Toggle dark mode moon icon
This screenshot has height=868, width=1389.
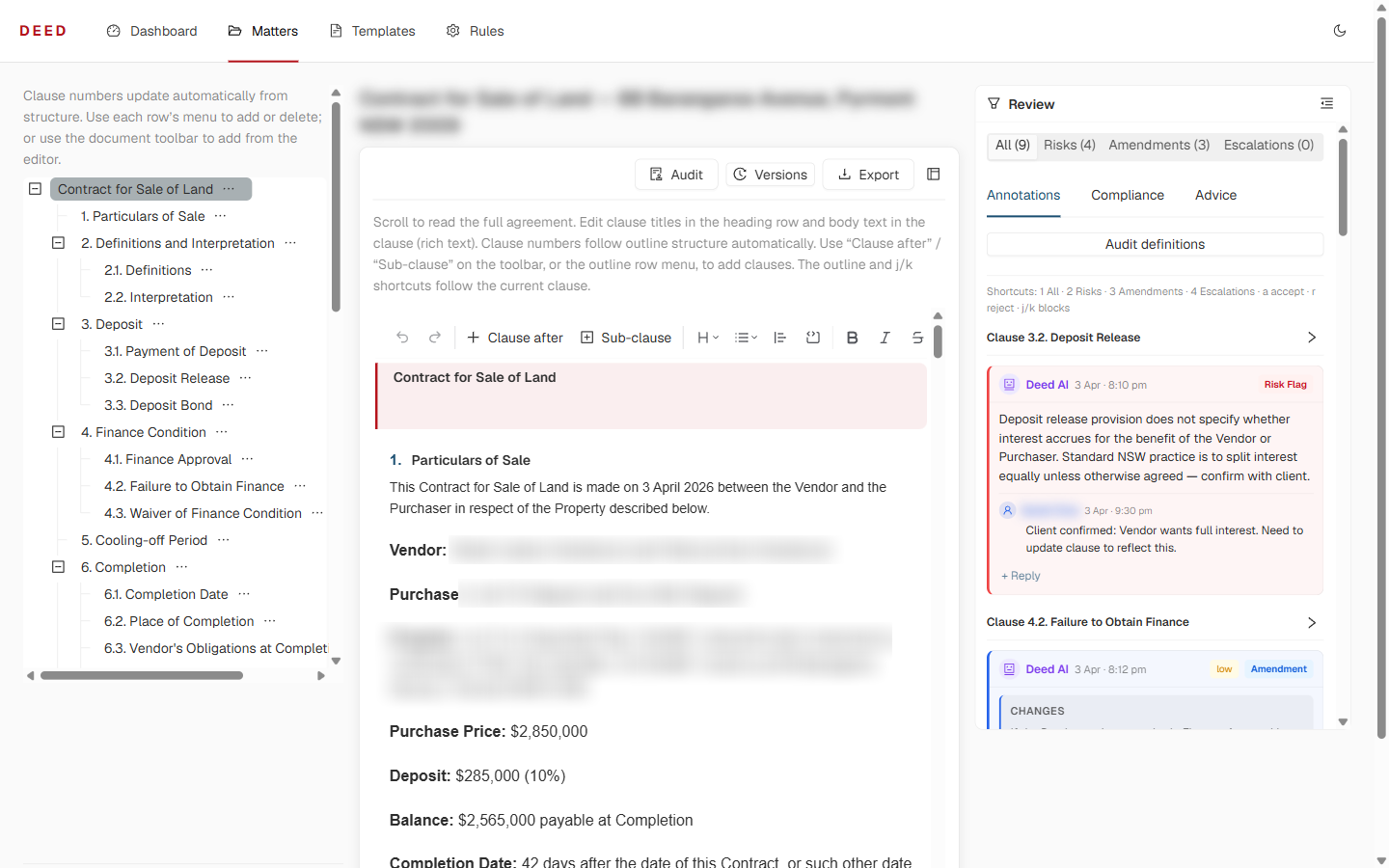(x=1340, y=31)
